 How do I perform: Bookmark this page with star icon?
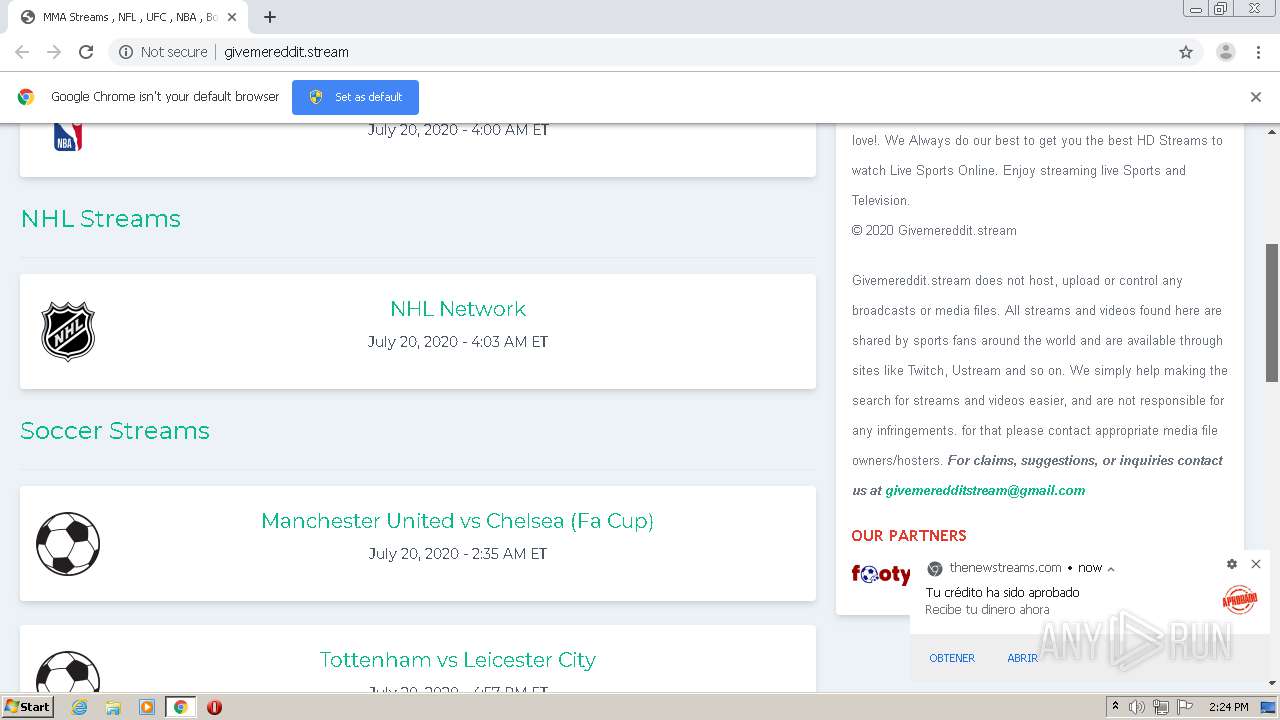click(x=1186, y=52)
